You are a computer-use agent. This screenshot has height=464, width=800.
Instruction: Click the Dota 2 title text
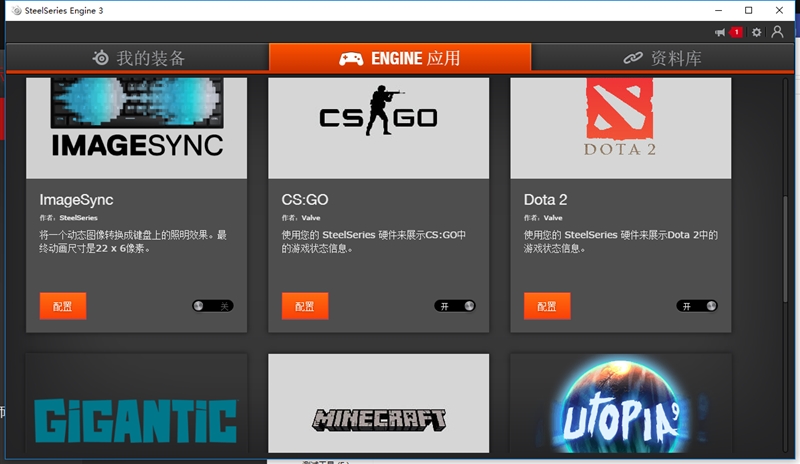(545, 200)
